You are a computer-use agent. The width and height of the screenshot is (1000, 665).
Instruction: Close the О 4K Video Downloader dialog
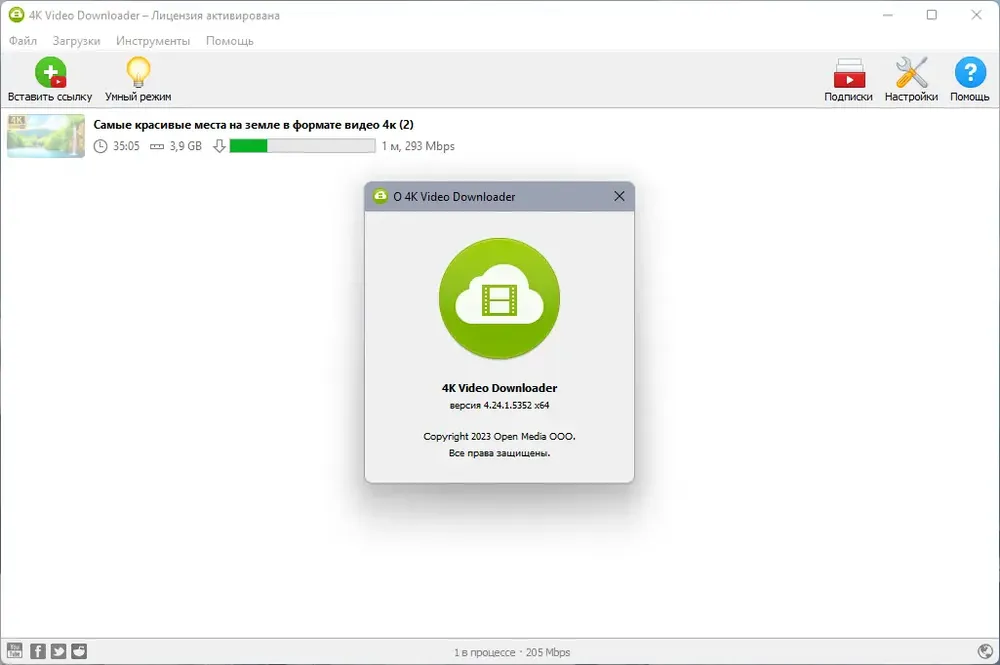(x=619, y=196)
